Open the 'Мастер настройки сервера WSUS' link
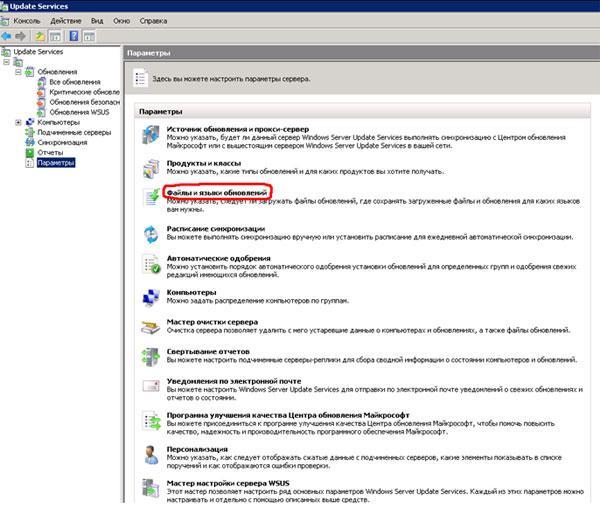This screenshot has height=515, width=600. coord(229,482)
